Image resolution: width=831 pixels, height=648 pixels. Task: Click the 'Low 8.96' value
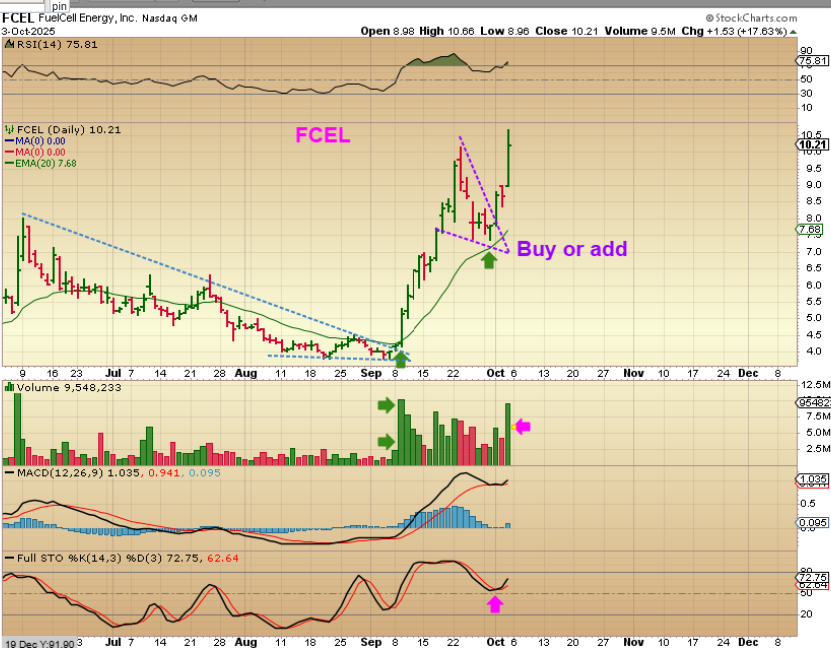tap(505, 31)
